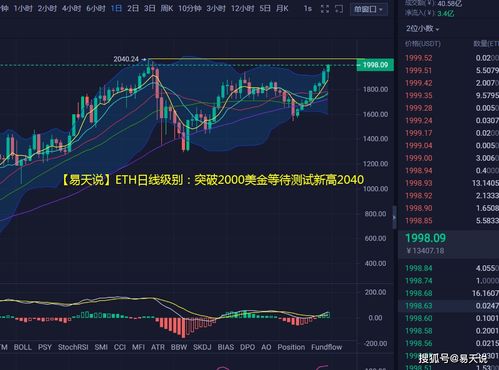Switch to the 4小时 timeframe
The height and width of the screenshot is (370, 499).
(71, 8)
